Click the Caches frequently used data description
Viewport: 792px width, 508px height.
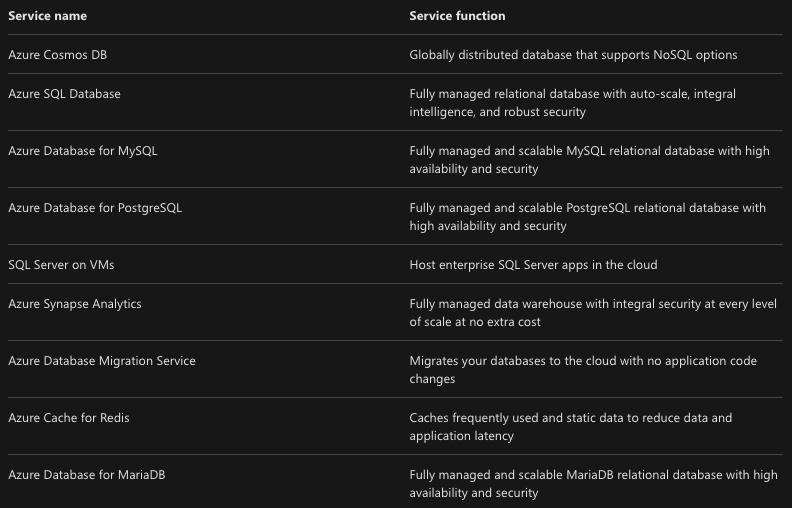(x=571, y=427)
